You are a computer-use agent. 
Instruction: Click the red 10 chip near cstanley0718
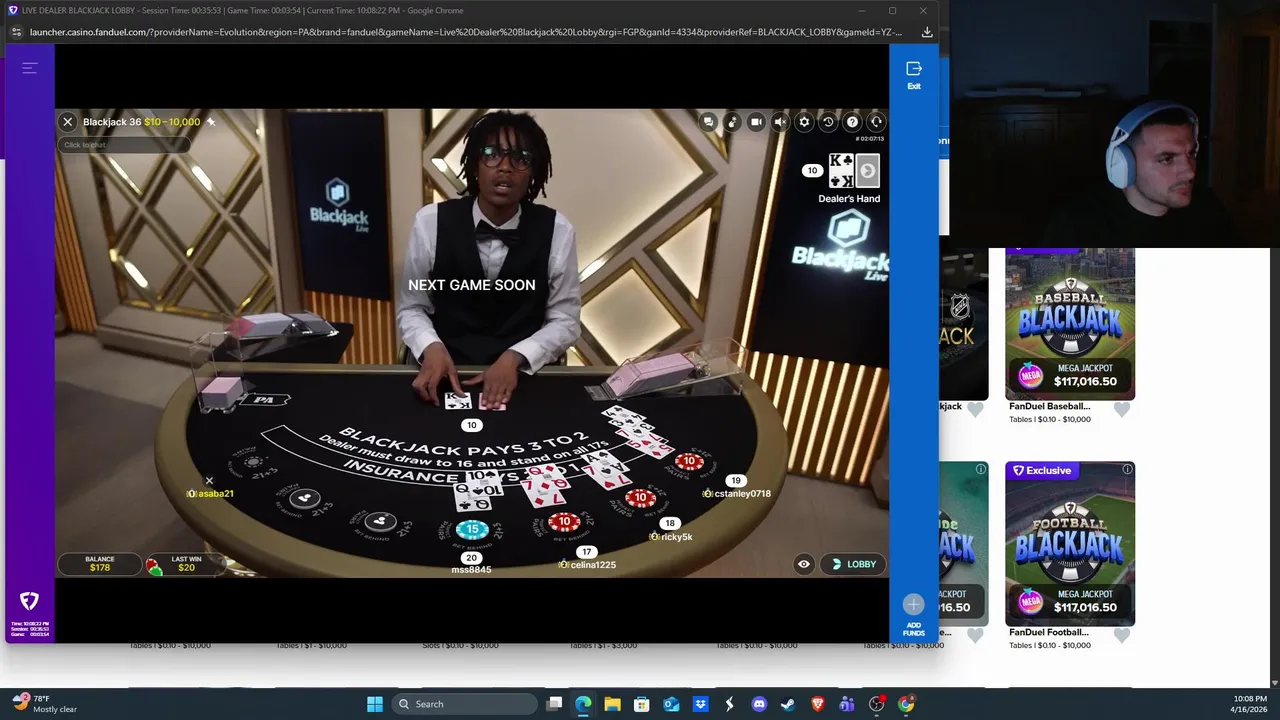(689, 461)
